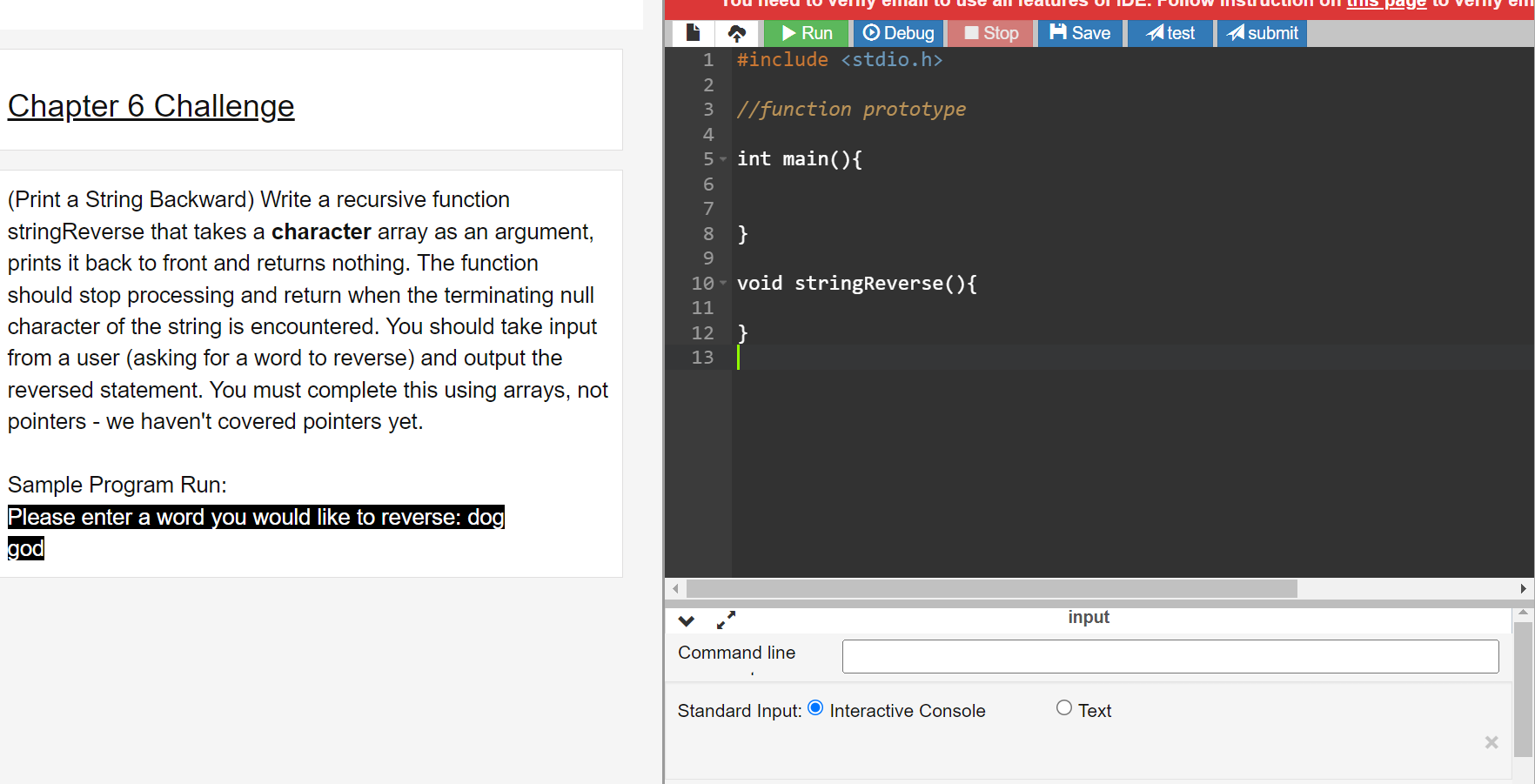The image size is (1535, 784).
Task: Collapse the input panel with the chevron
Action: pos(687,620)
